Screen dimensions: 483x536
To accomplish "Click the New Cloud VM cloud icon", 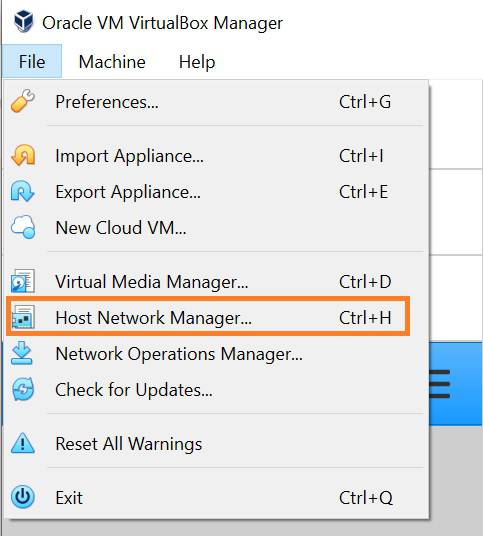I will [x=23, y=227].
